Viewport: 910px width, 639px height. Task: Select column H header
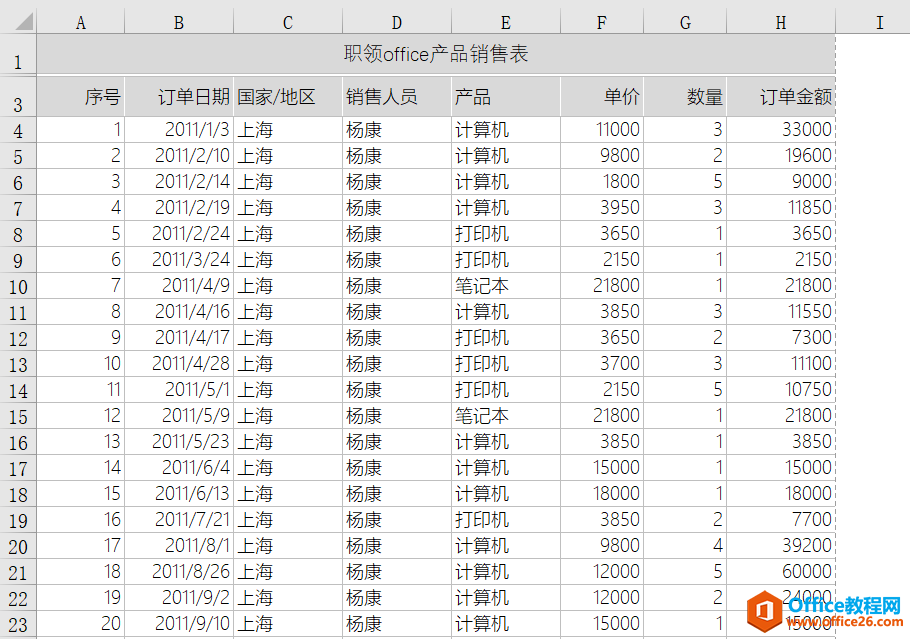(781, 22)
